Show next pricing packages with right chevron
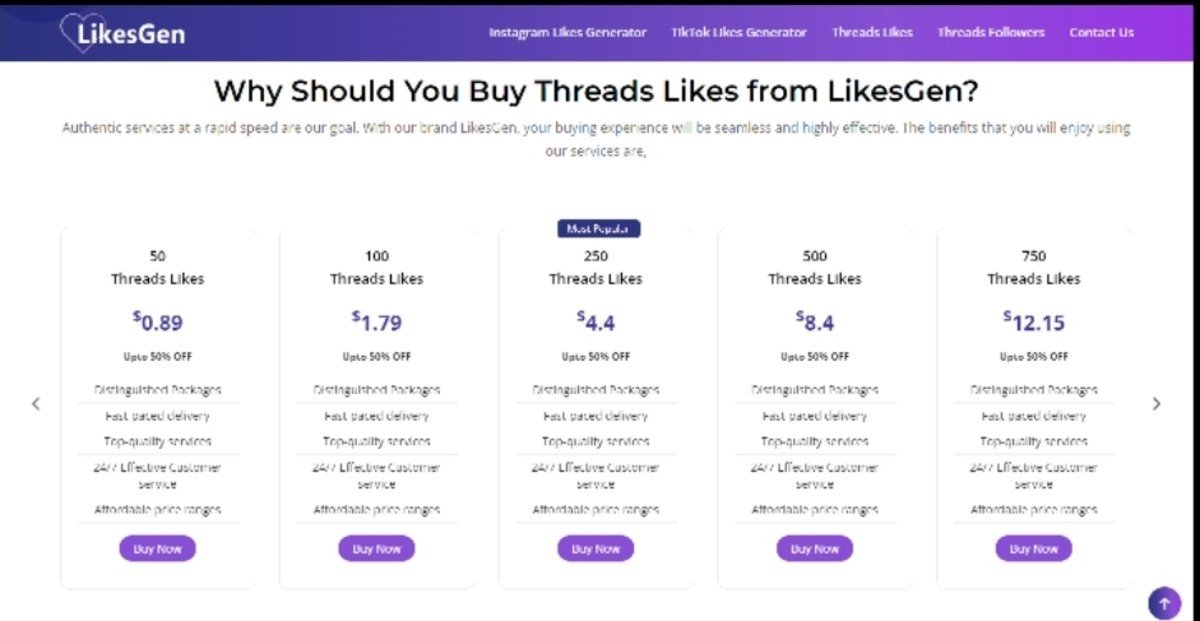 click(1157, 404)
